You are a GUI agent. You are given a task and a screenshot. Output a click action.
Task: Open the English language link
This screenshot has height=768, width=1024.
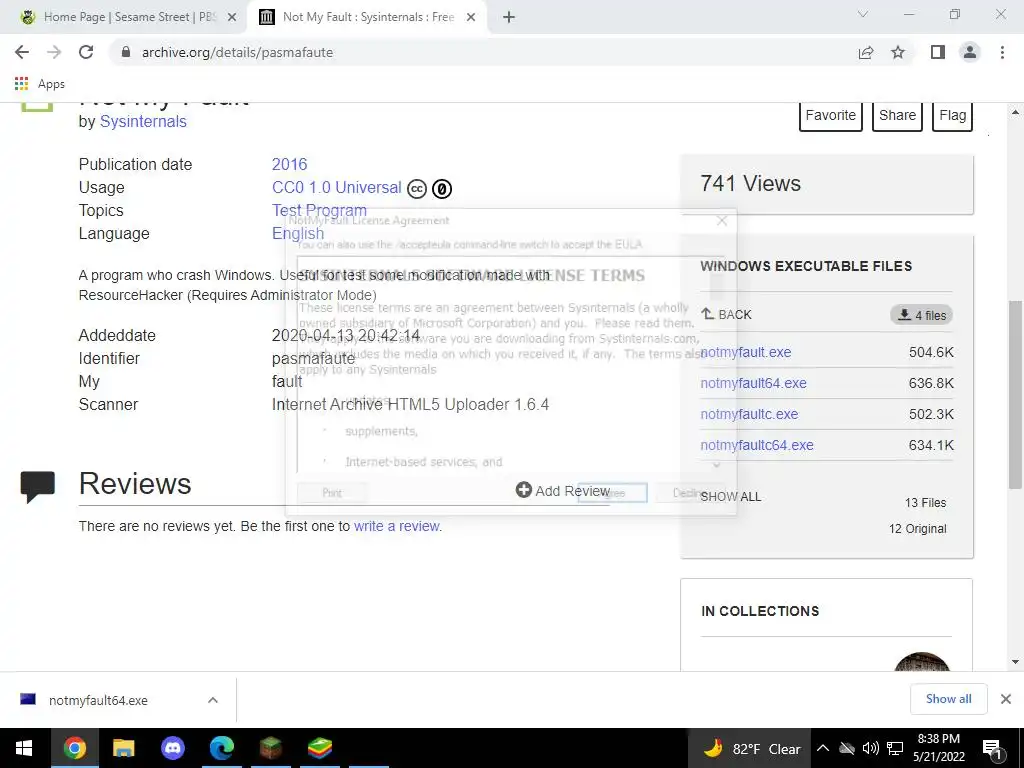pyautogui.click(x=298, y=233)
